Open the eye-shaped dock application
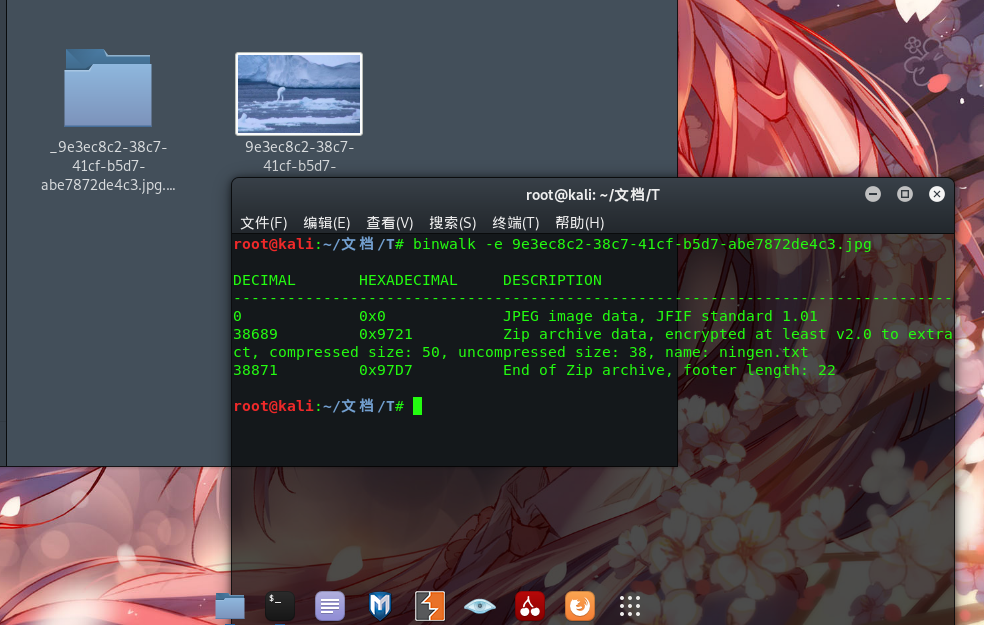Image resolution: width=984 pixels, height=625 pixels. [x=479, y=606]
